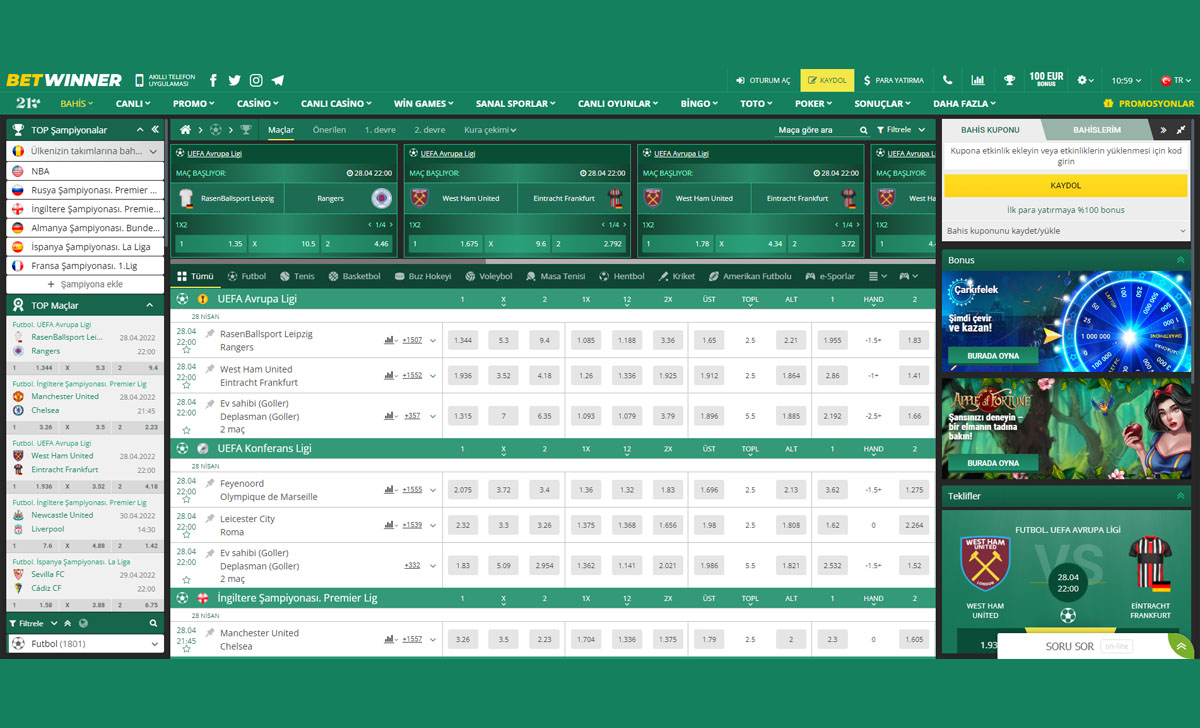Open the Twitter social icon
1200x728 pixels.
point(234,80)
